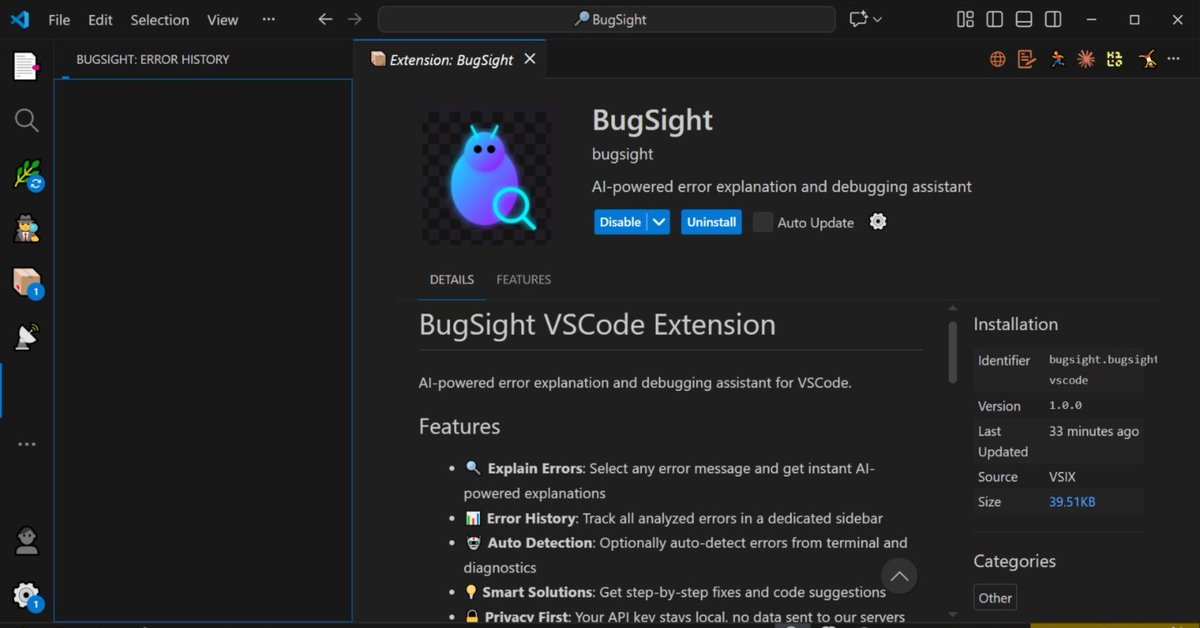Screen dimensions: 1200x628
Task: Click the Installation heading
Action: coord(1015,324)
